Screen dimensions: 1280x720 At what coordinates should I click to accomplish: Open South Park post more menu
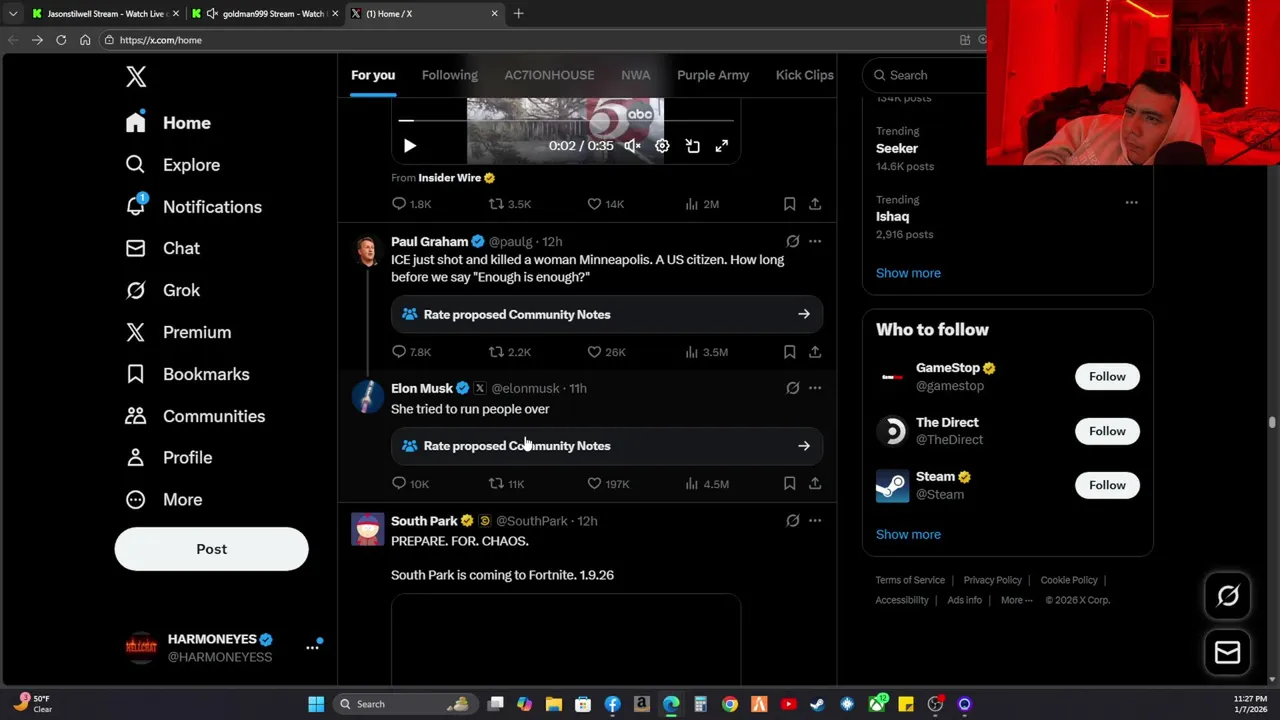point(815,521)
